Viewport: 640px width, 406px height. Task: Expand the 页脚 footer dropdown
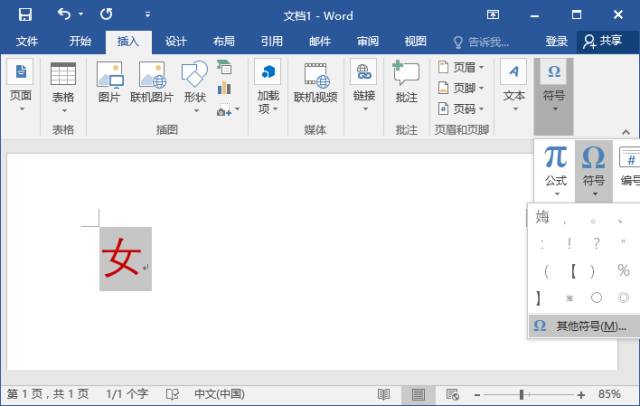(x=461, y=88)
